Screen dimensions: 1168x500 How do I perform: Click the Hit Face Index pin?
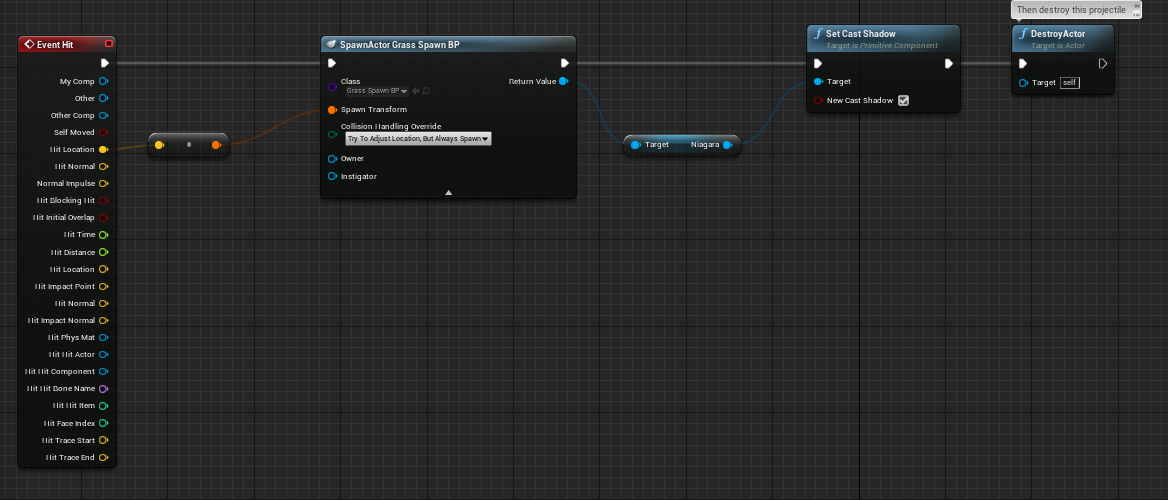coord(104,423)
